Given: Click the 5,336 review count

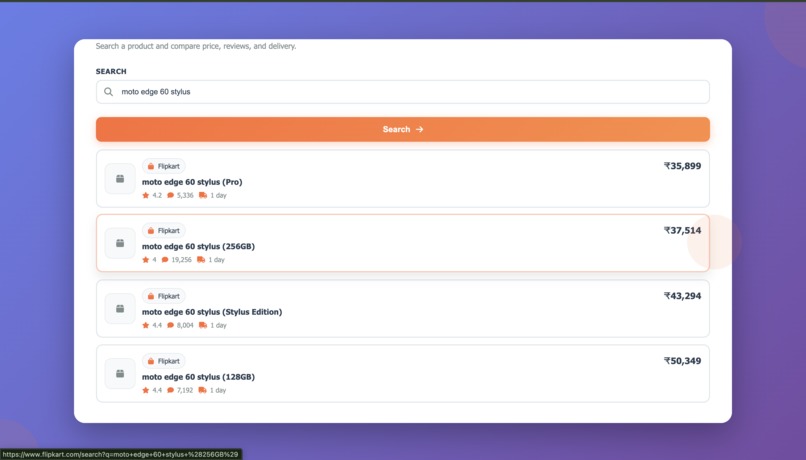Looking at the screenshot, I should coord(185,195).
